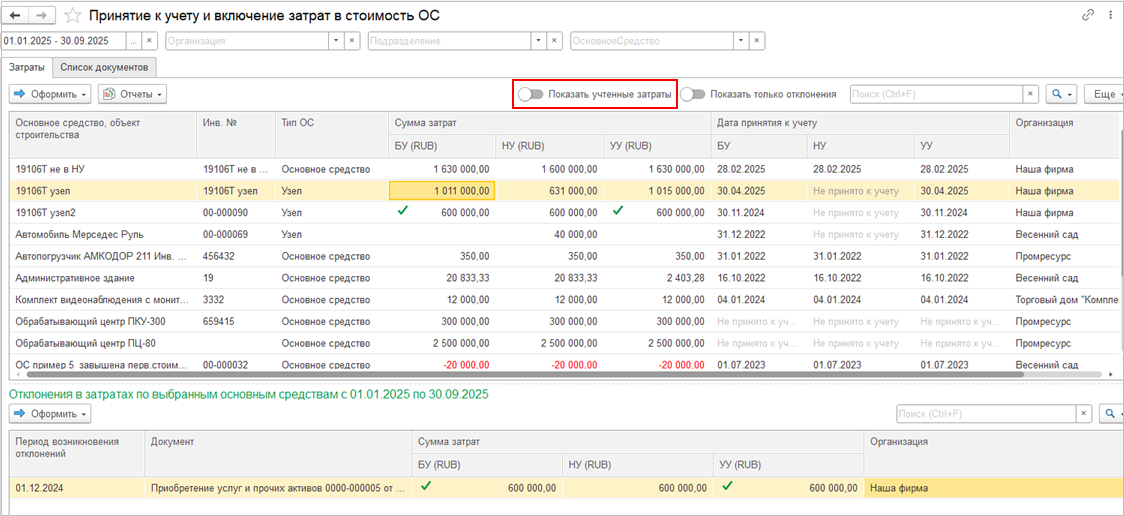The width and height of the screenshot is (1124, 516).
Task: Toggle Показать только отклонения switch
Action: (693, 94)
